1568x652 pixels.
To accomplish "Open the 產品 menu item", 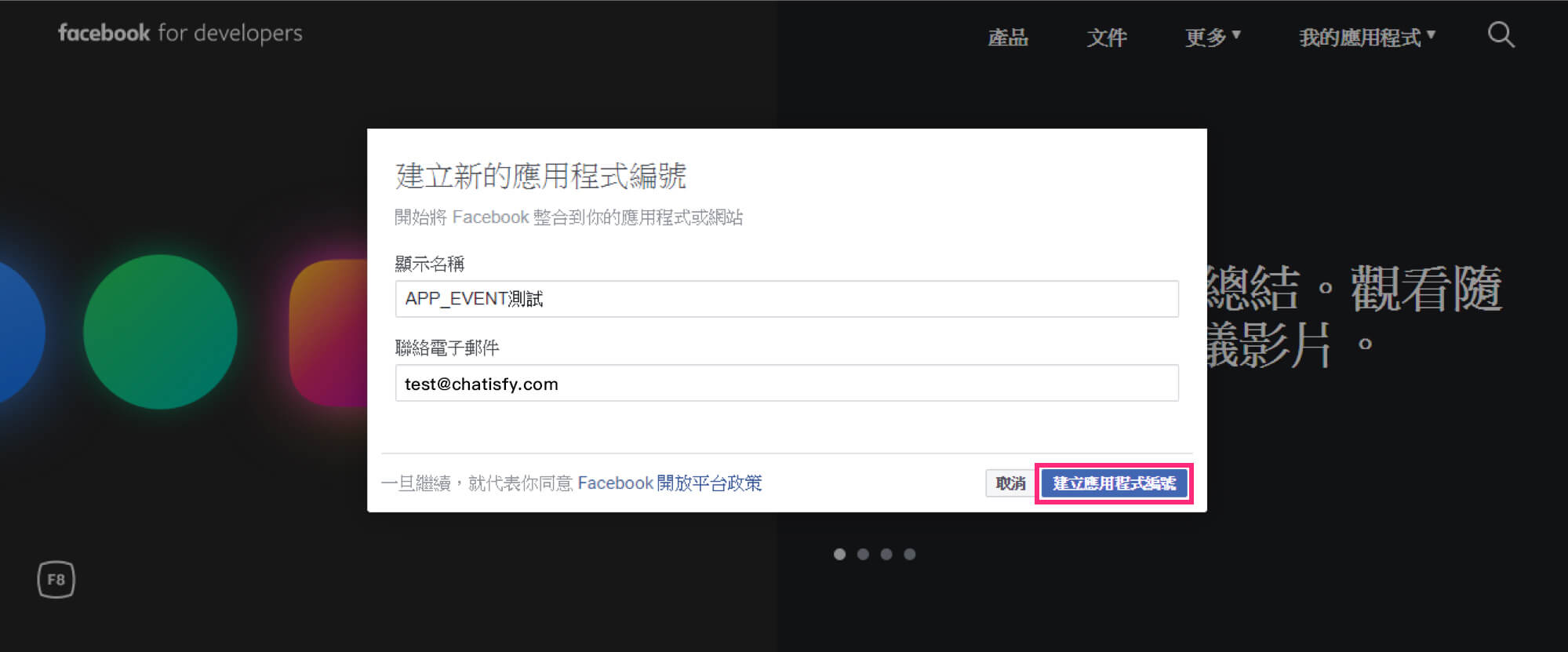I will click(x=1007, y=37).
